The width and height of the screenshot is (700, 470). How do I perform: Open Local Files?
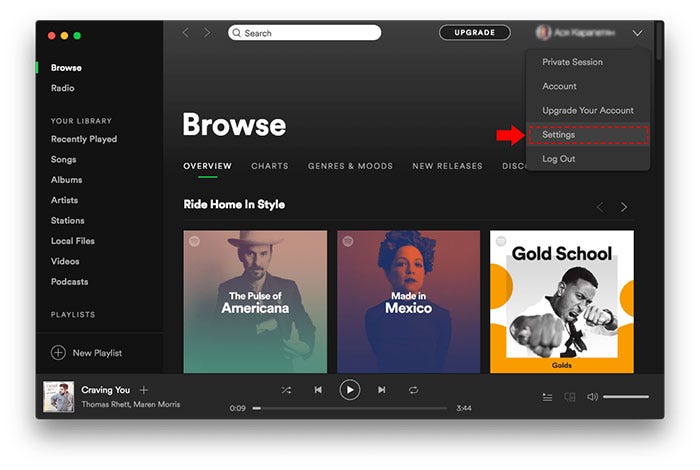[x=73, y=241]
